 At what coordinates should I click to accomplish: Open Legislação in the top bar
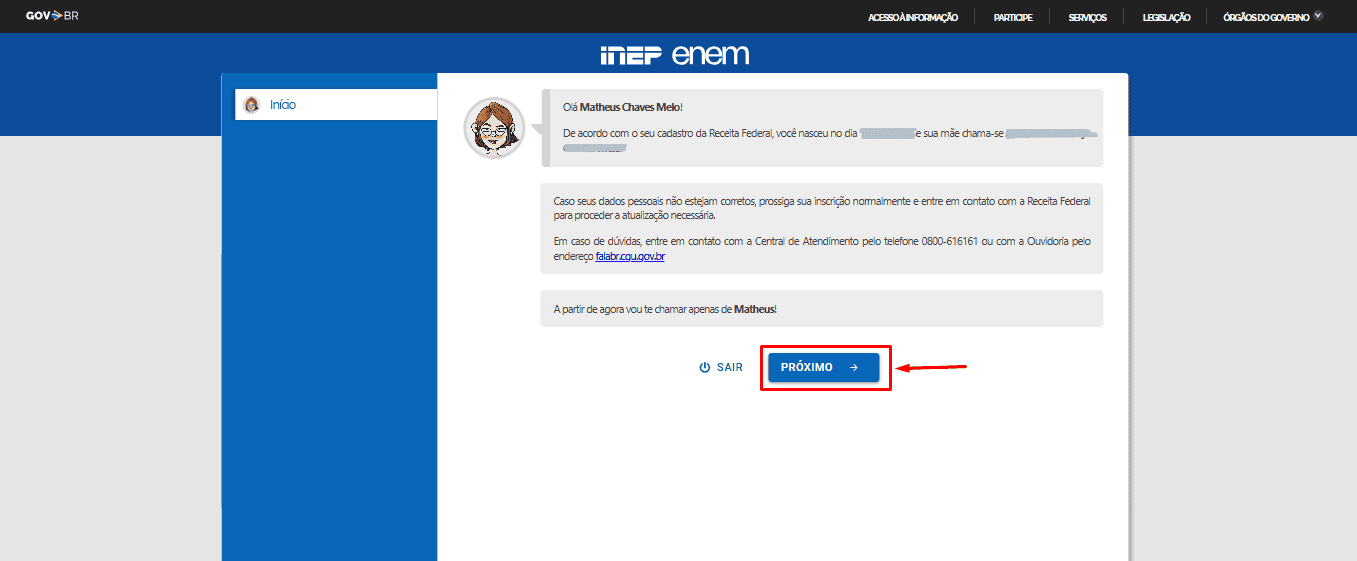click(x=1166, y=17)
